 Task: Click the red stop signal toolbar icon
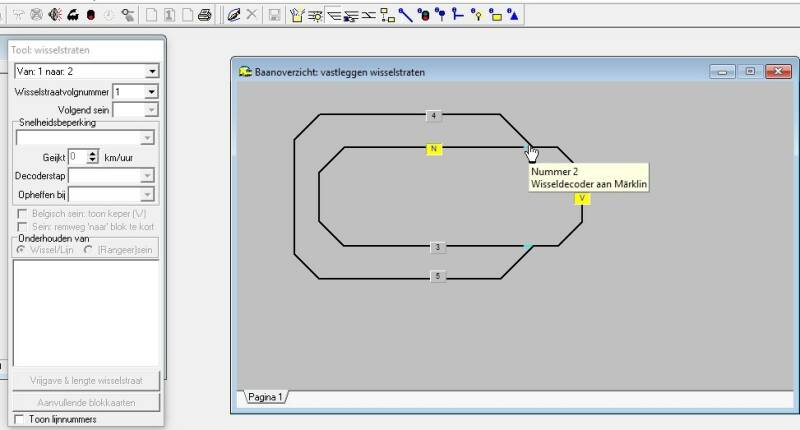click(91, 15)
